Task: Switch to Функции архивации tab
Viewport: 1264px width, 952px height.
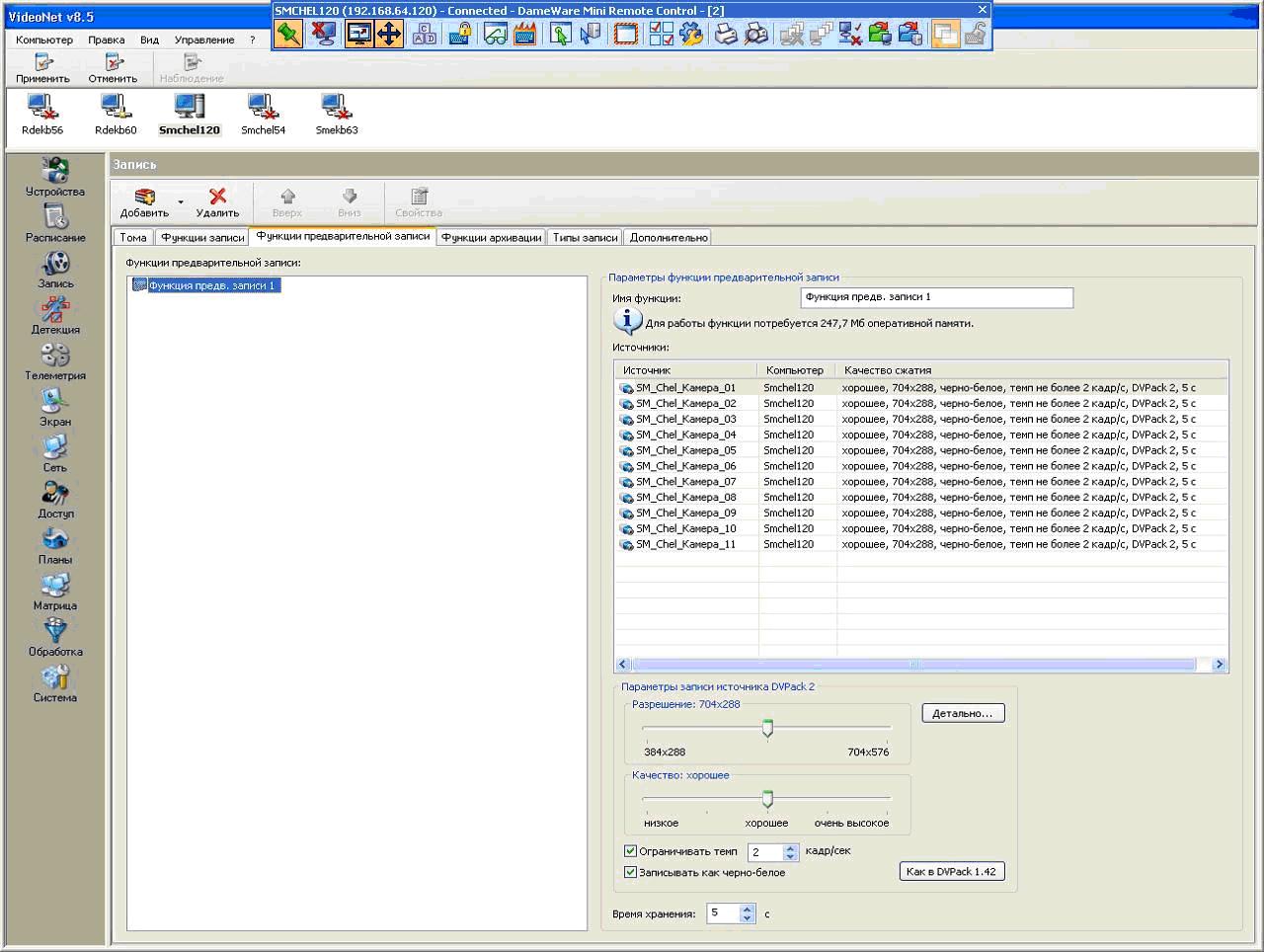Action: click(x=492, y=238)
